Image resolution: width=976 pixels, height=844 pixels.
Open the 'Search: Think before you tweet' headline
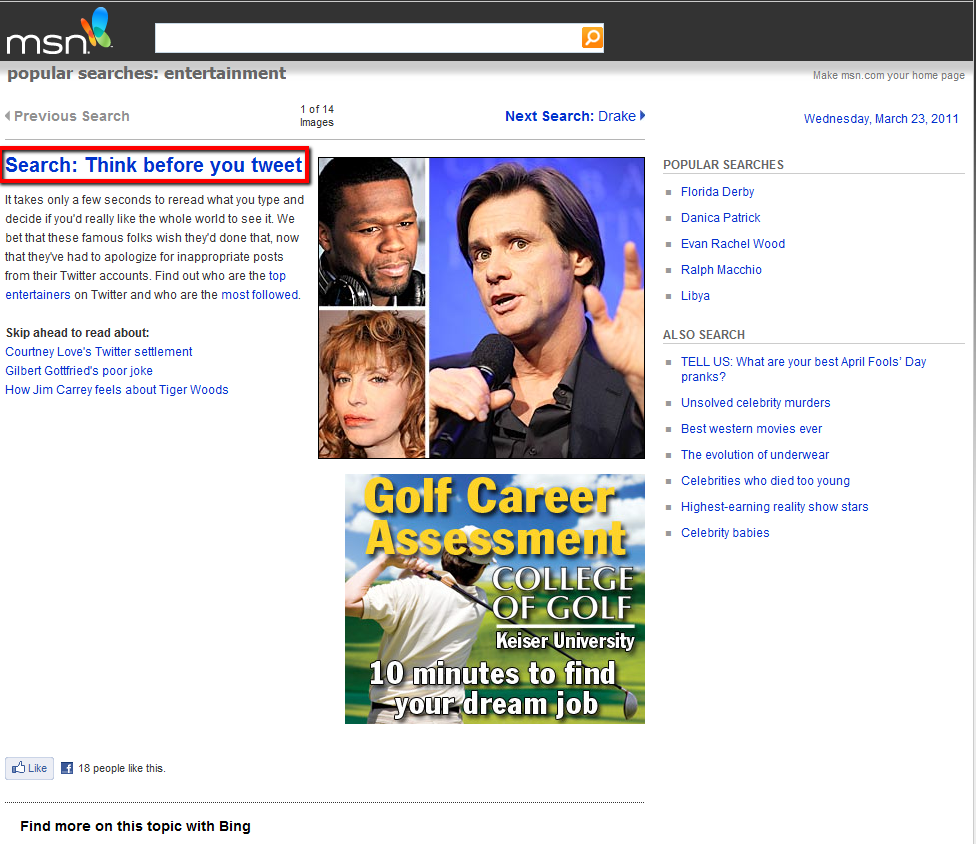click(x=154, y=165)
